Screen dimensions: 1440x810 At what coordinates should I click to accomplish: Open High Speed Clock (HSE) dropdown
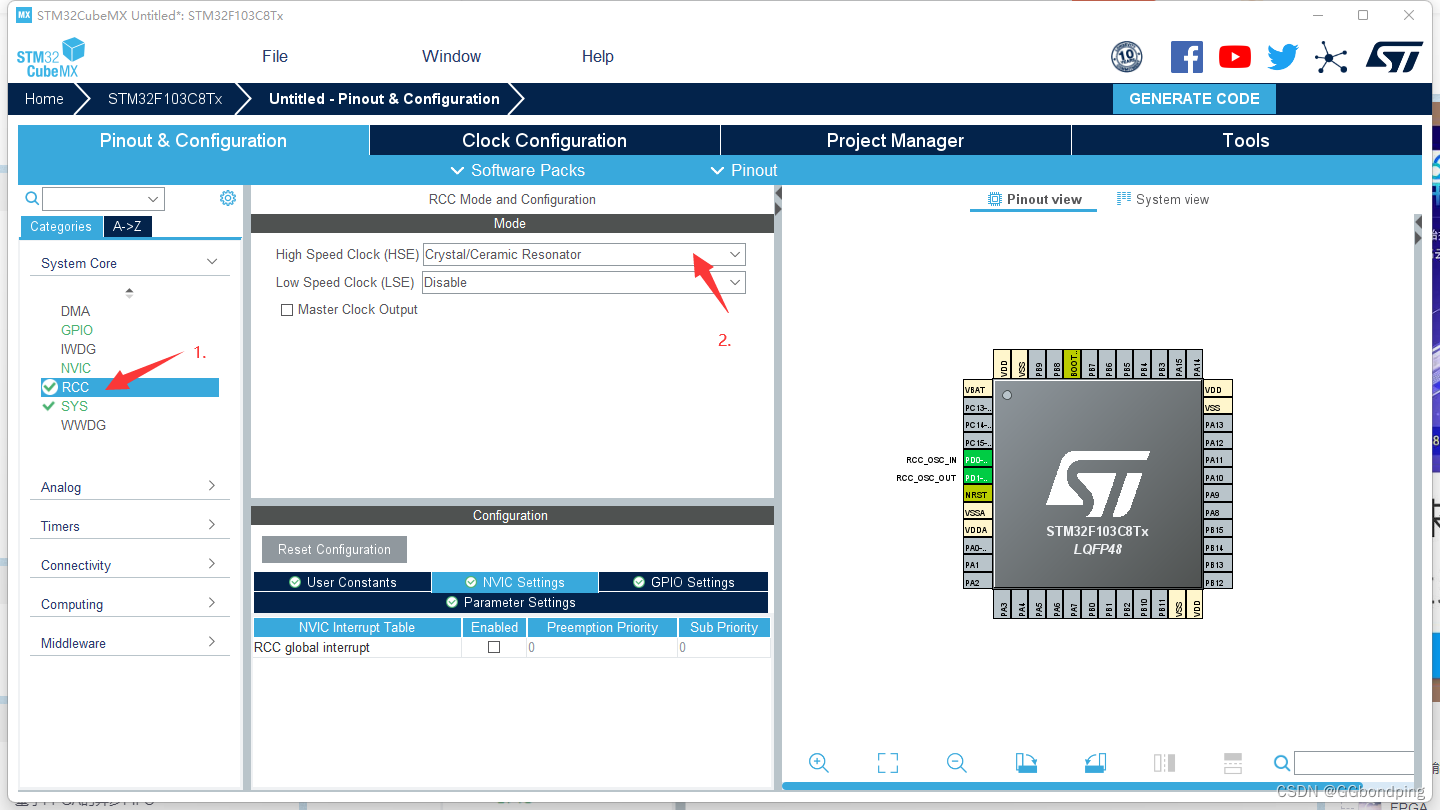tap(584, 254)
